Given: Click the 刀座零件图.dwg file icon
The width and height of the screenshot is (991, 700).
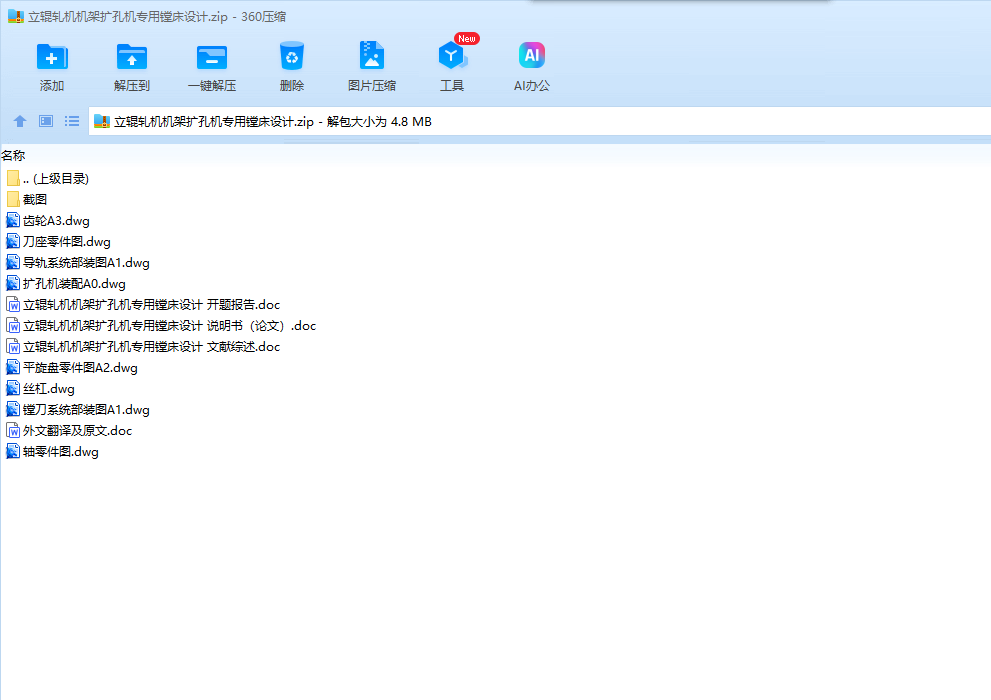Looking at the screenshot, I should (x=13, y=241).
